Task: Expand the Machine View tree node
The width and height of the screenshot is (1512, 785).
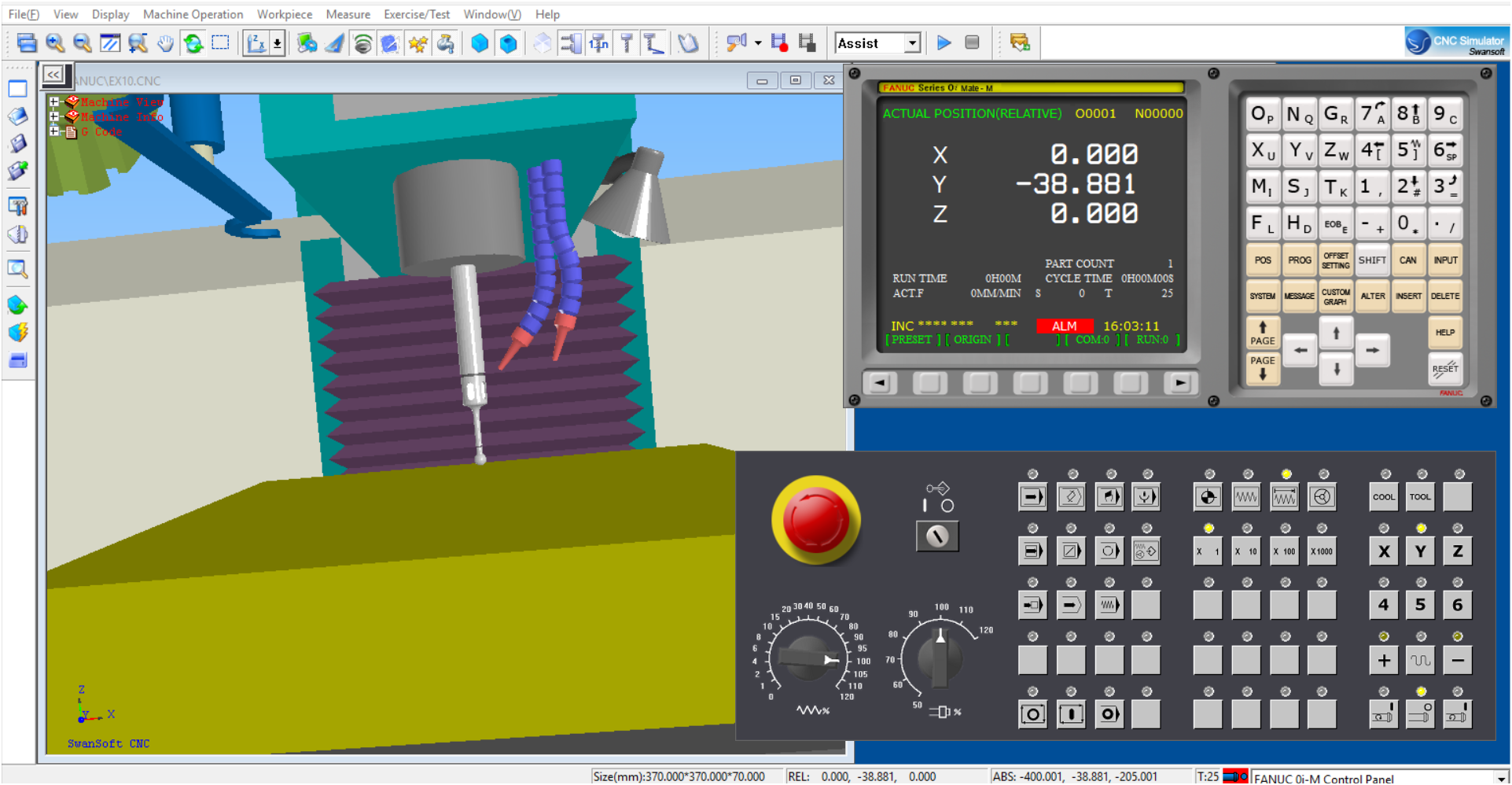Action: coord(54,102)
